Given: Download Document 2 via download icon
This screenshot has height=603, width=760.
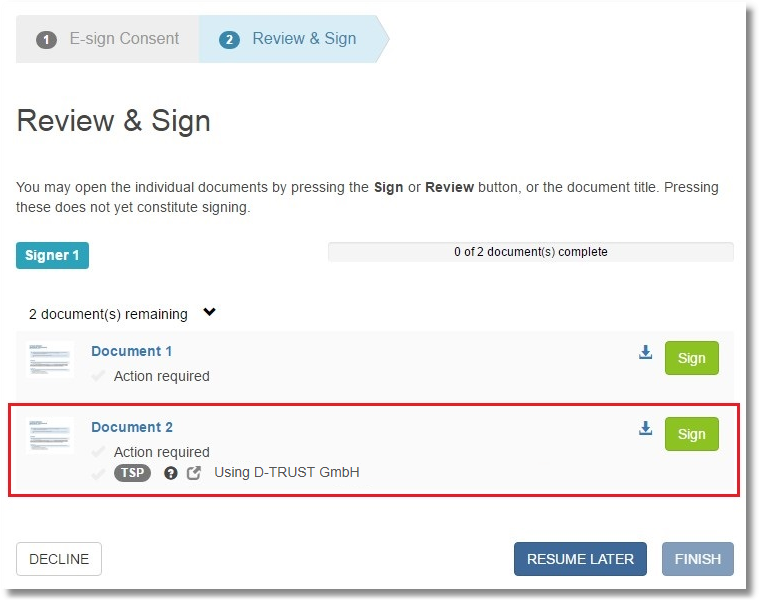Looking at the screenshot, I should click(645, 428).
